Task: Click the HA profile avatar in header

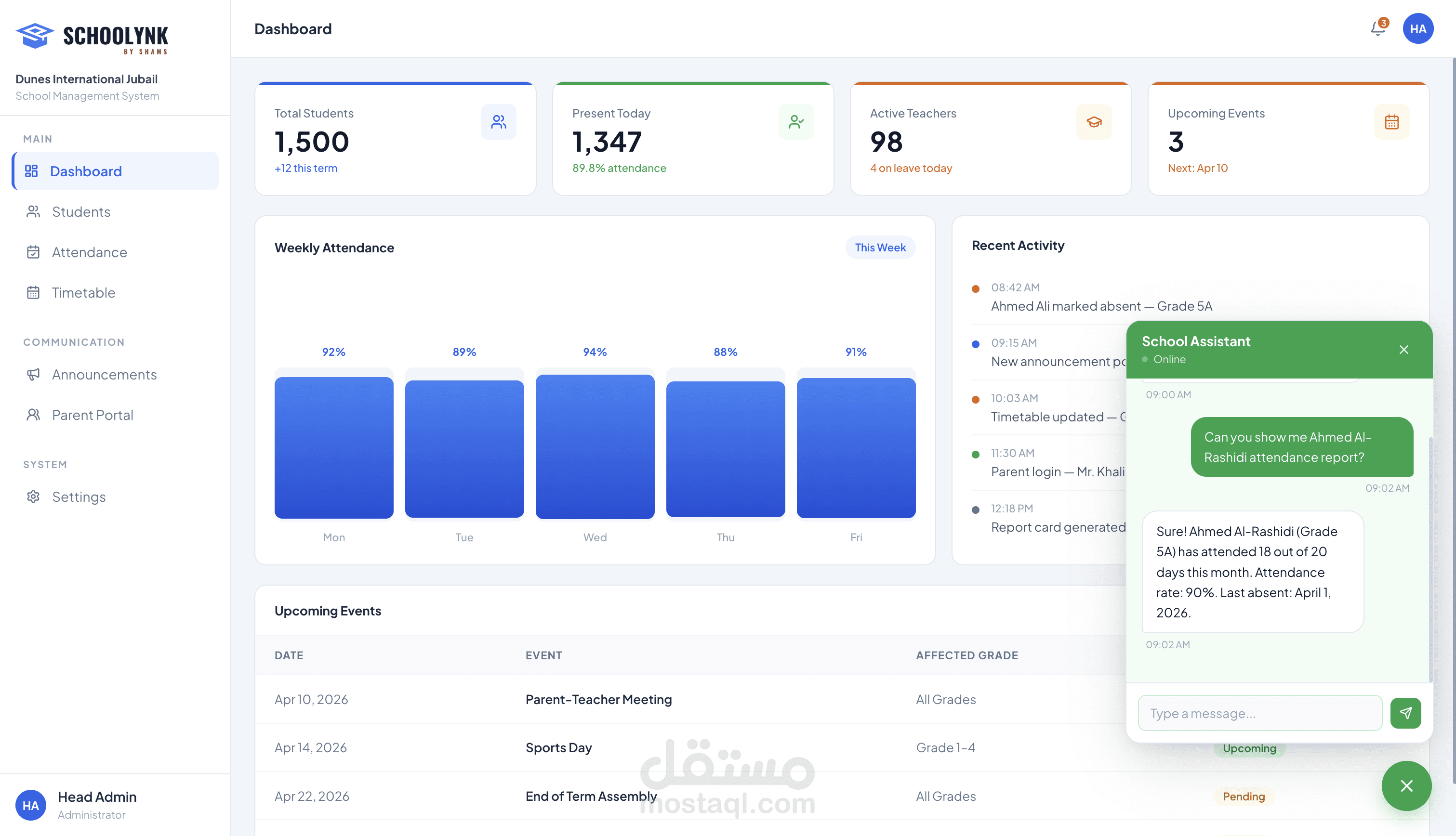Action: pos(1417,29)
